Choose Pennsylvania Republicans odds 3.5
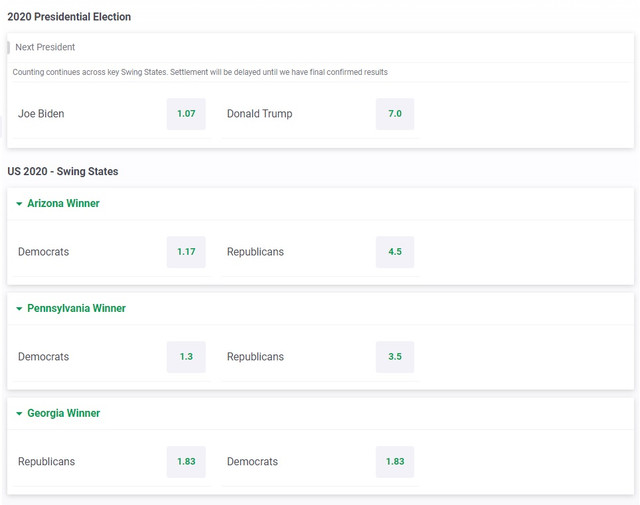Screen dimensions: 640x505 (x=395, y=356)
